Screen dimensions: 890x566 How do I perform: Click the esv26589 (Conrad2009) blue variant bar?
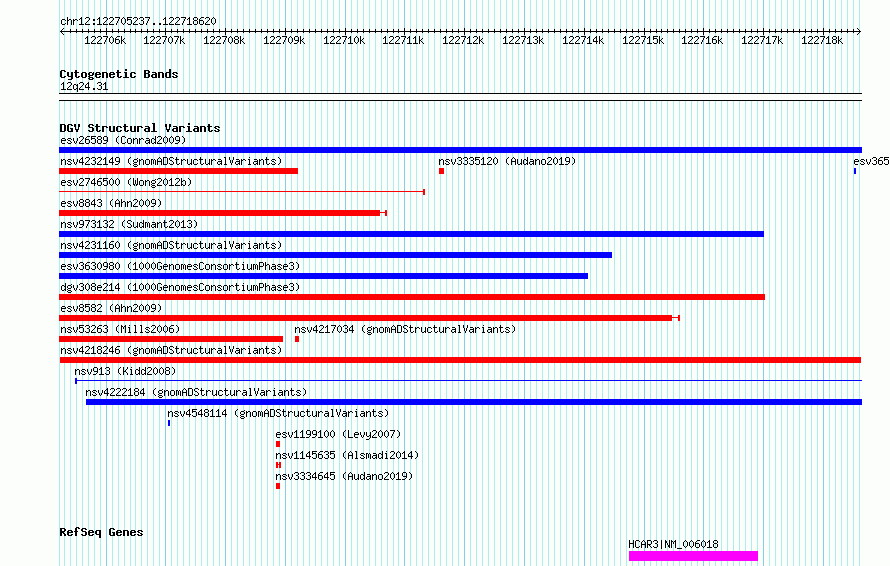[x=460, y=150]
